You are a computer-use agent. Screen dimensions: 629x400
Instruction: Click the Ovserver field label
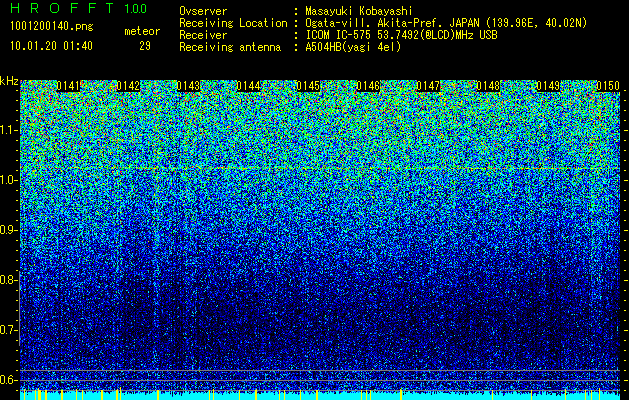pyautogui.click(x=203, y=11)
